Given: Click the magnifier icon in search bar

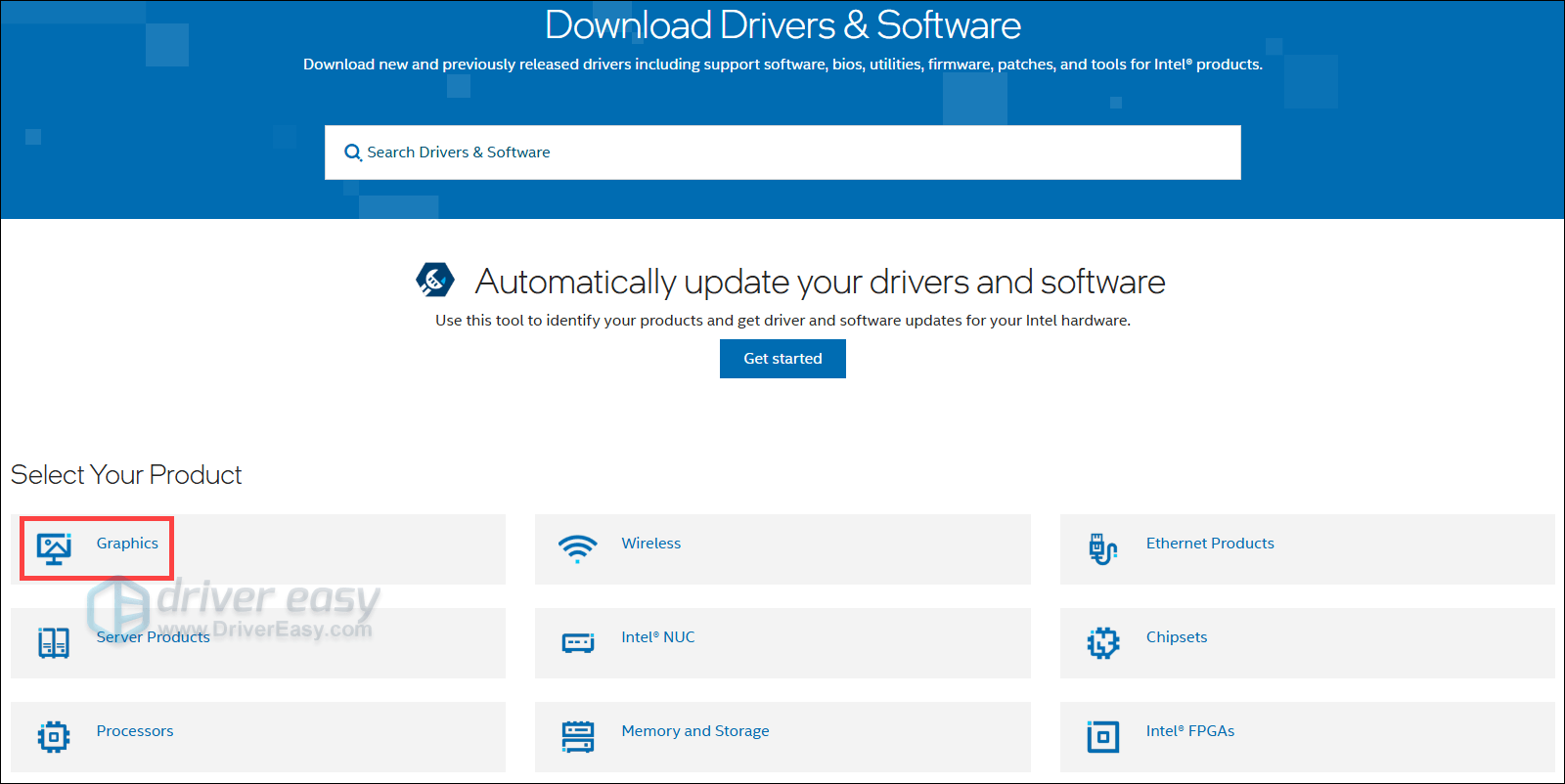Looking at the screenshot, I should (352, 152).
